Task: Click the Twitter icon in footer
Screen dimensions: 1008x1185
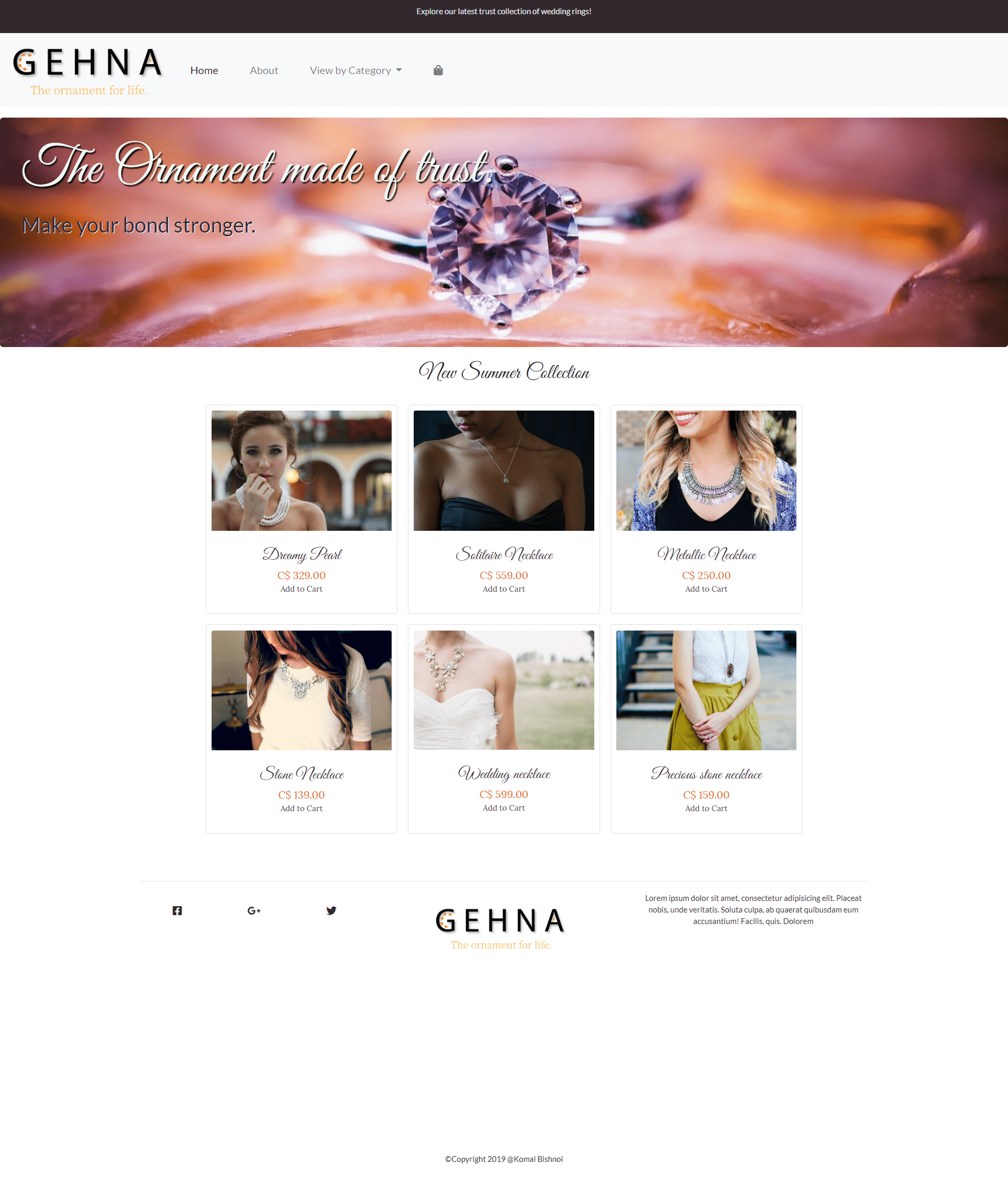Action: point(331,910)
